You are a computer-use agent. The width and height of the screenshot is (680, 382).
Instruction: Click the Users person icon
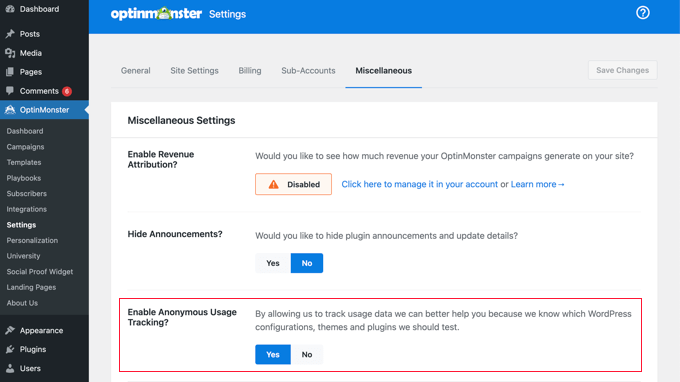(10, 369)
